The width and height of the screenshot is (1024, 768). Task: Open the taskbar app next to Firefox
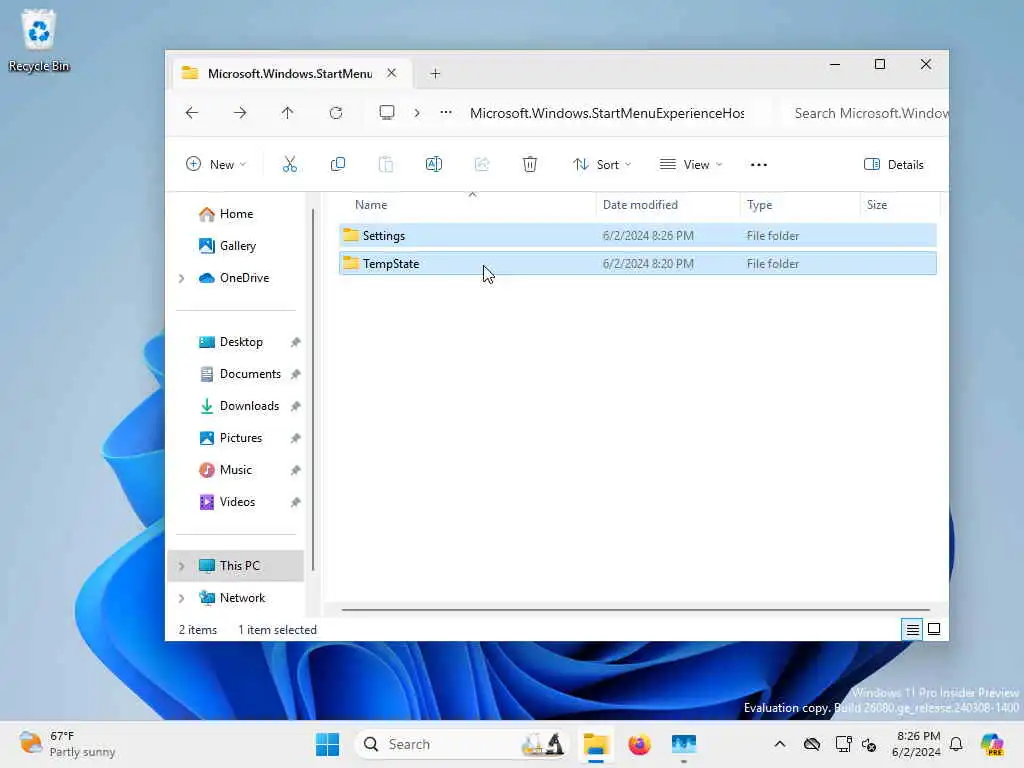684,744
